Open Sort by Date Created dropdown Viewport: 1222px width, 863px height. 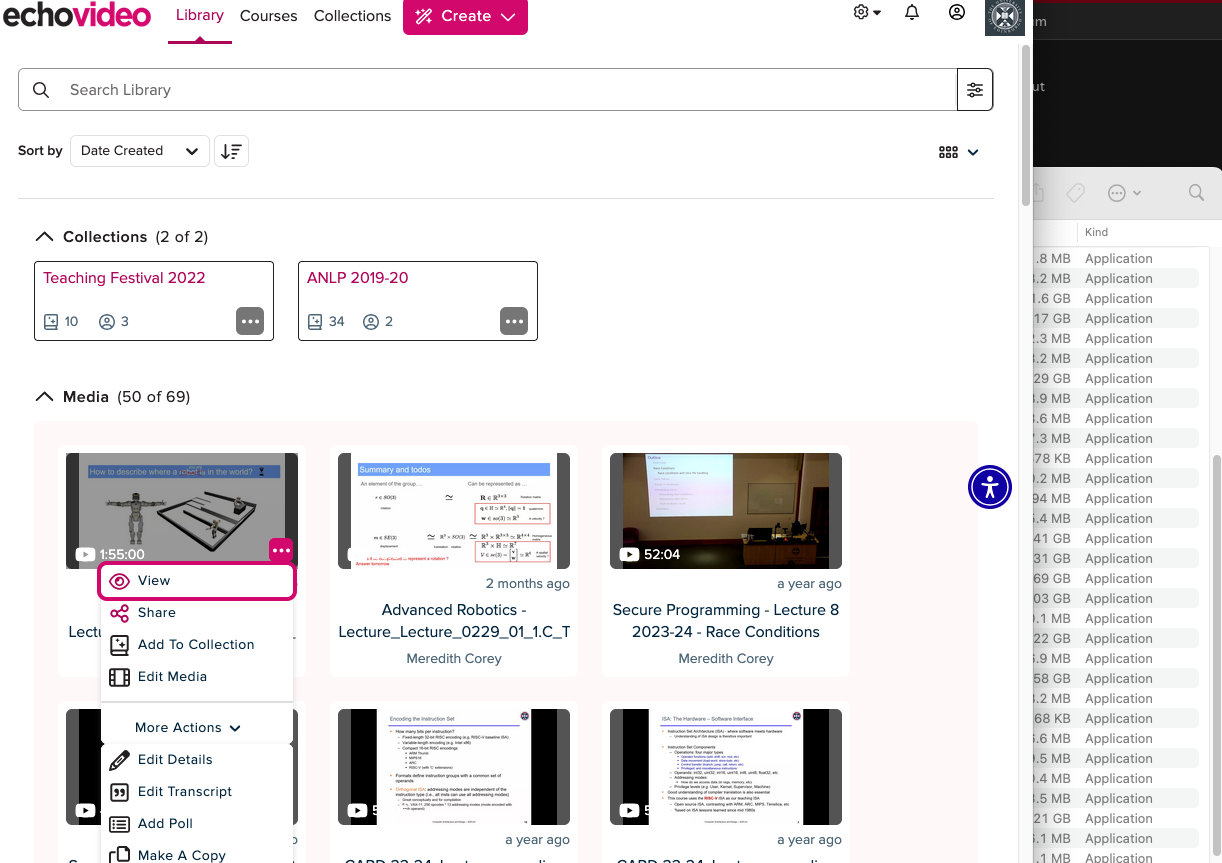(x=139, y=151)
